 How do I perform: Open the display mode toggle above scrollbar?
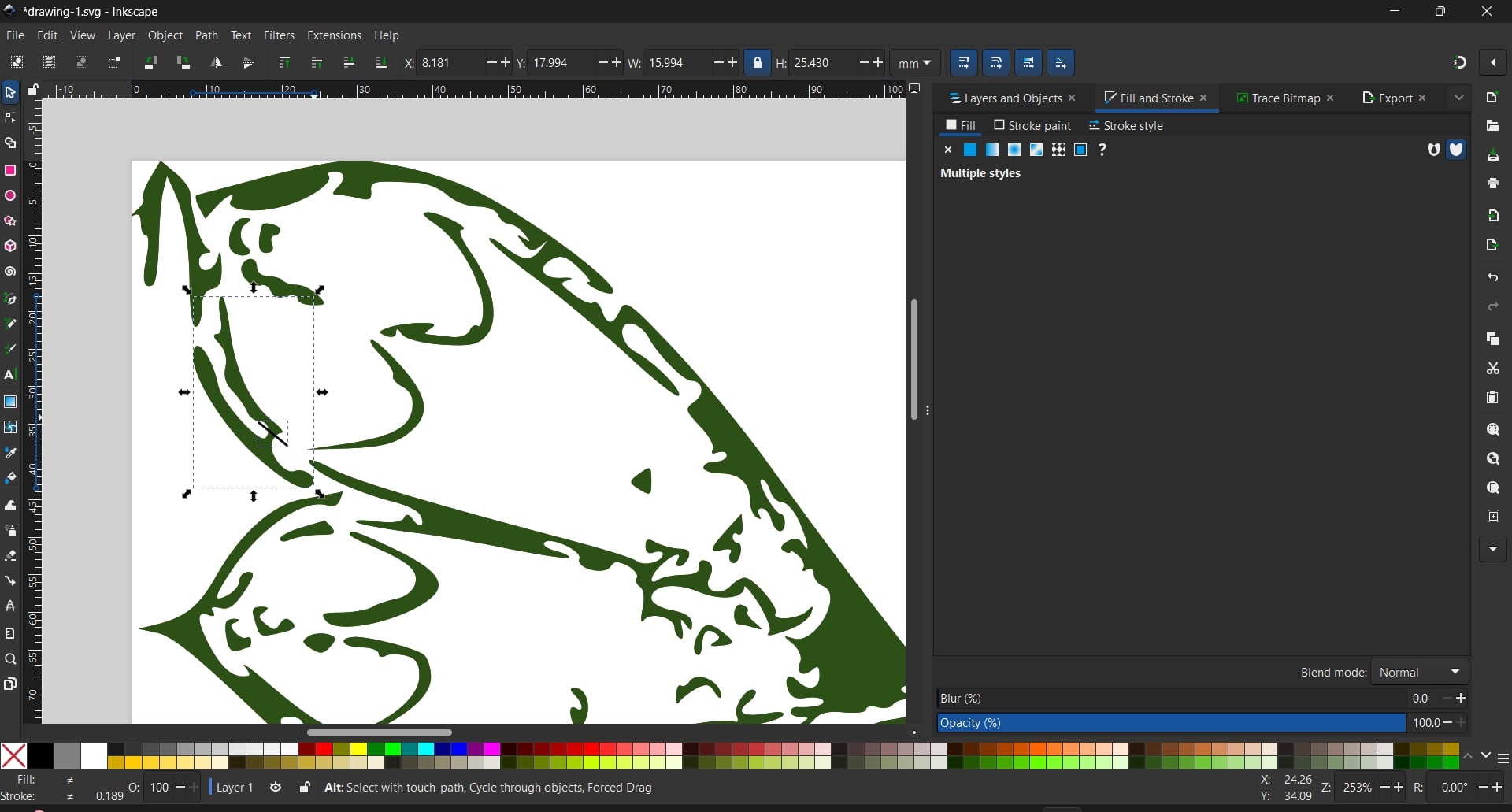tap(915, 90)
